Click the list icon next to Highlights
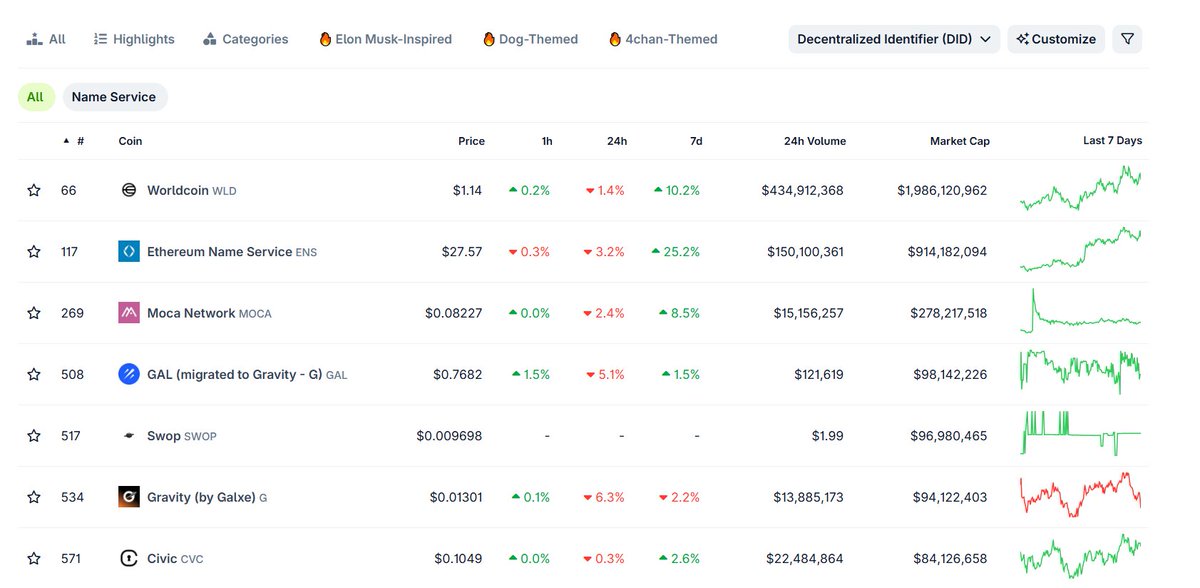Image resolution: width=1200 pixels, height=588 pixels. pos(100,39)
